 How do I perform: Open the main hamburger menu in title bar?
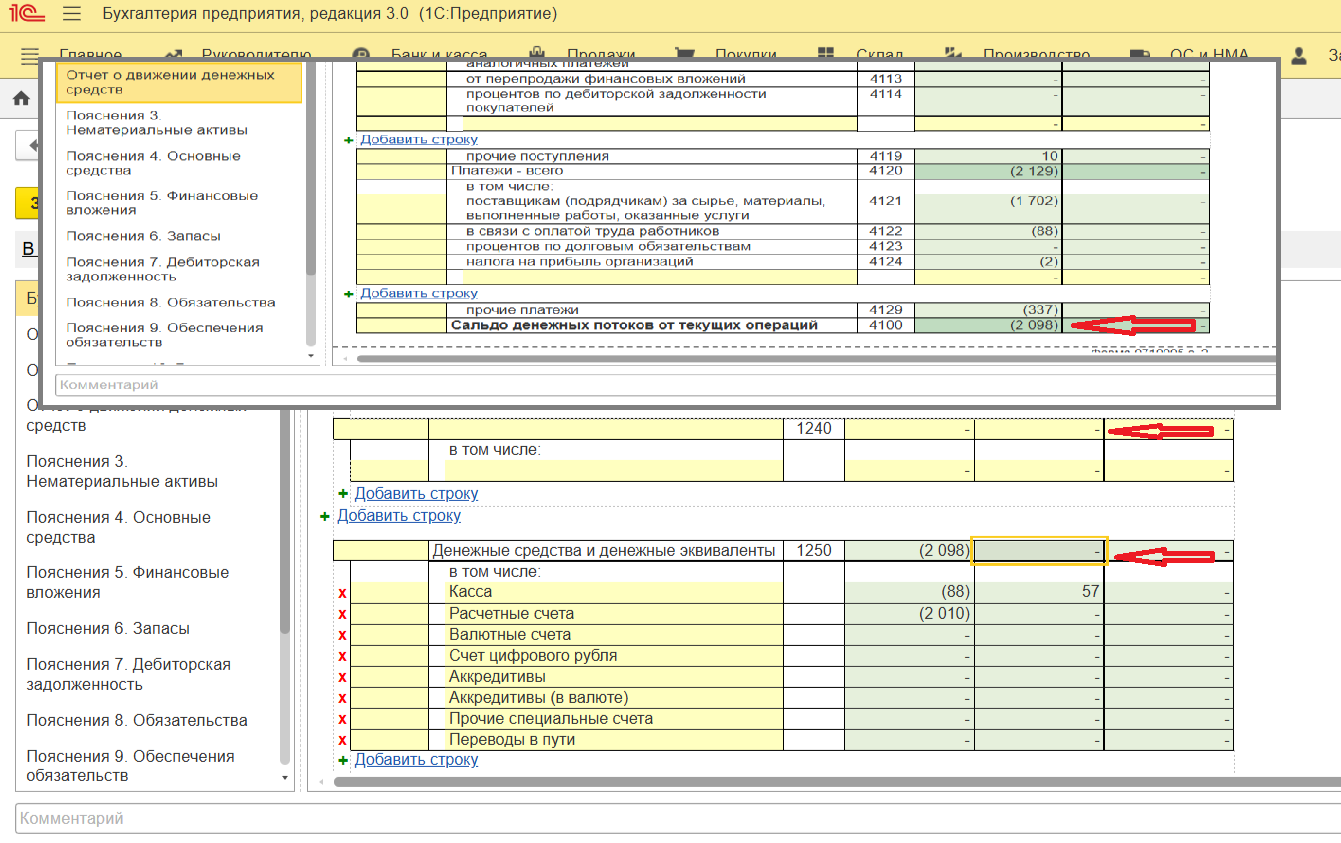[x=71, y=14]
